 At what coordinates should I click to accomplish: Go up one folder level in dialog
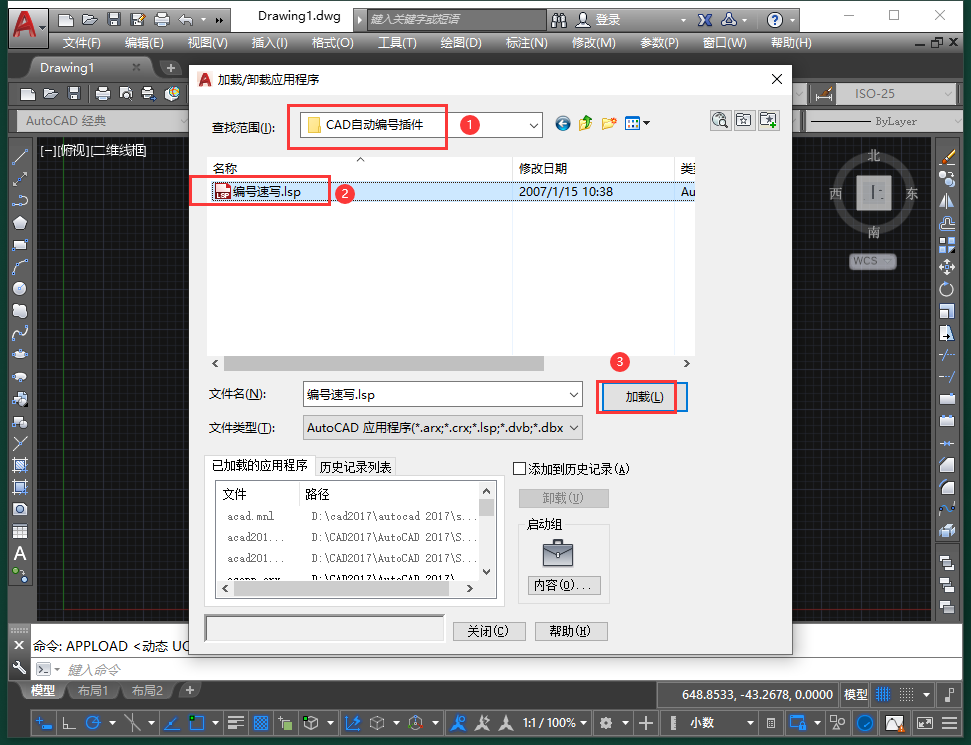tap(585, 123)
